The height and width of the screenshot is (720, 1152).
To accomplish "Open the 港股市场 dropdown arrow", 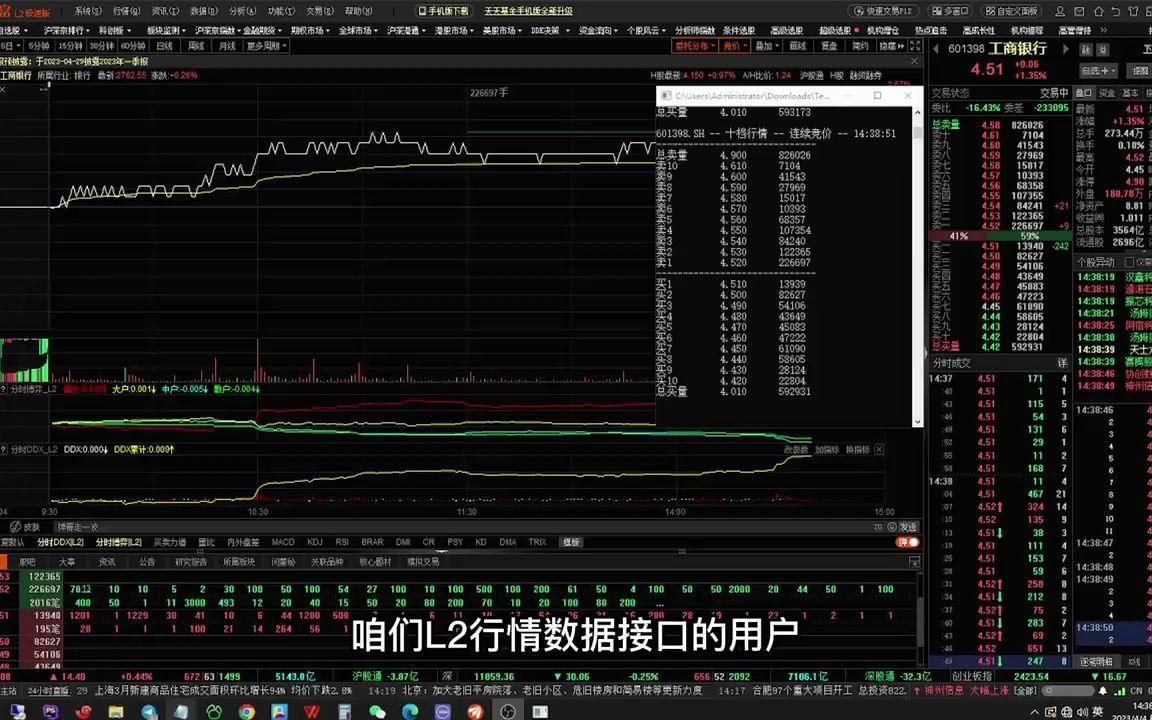I will (472, 30).
